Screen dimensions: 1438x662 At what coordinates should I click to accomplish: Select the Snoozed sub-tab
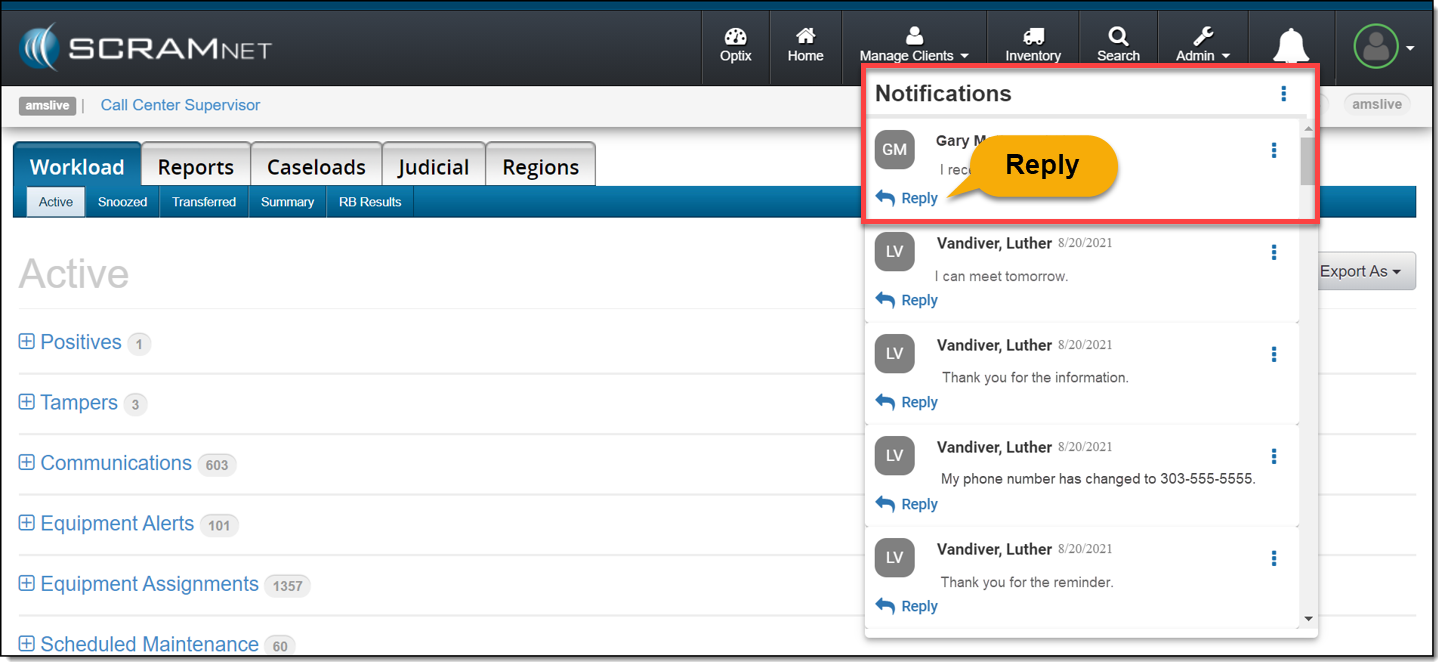tap(122, 202)
